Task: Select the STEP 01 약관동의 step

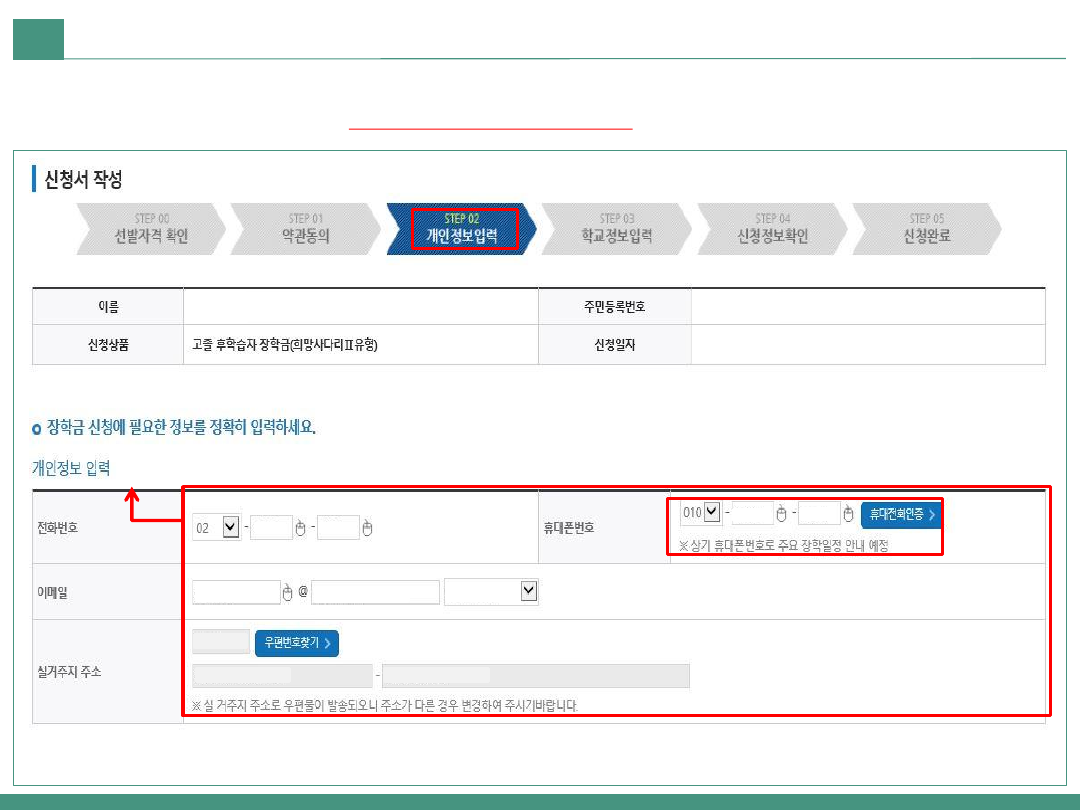Action: coord(305,229)
